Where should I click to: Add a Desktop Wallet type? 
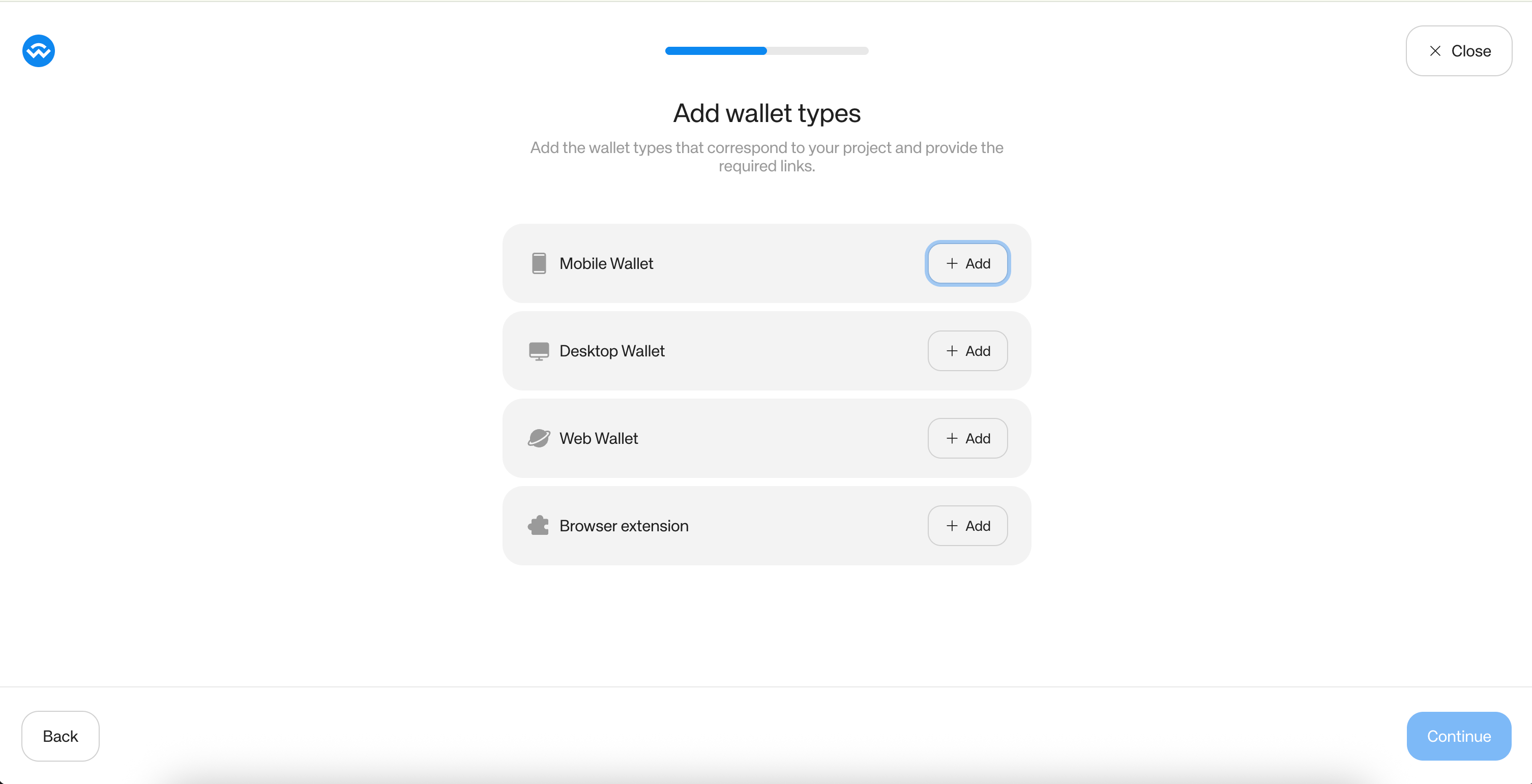(x=967, y=351)
